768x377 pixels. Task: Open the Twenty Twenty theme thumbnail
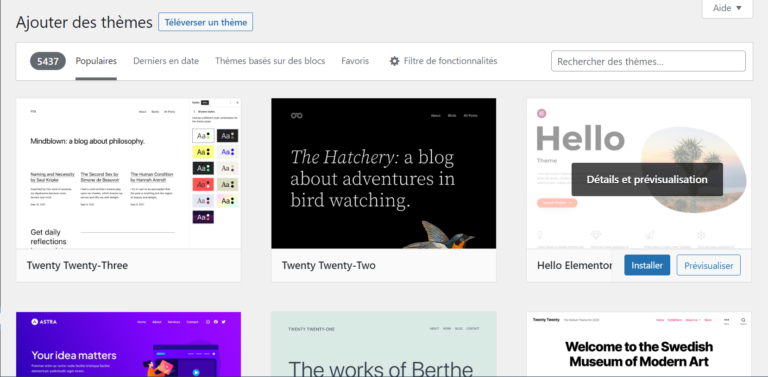[639, 344]
